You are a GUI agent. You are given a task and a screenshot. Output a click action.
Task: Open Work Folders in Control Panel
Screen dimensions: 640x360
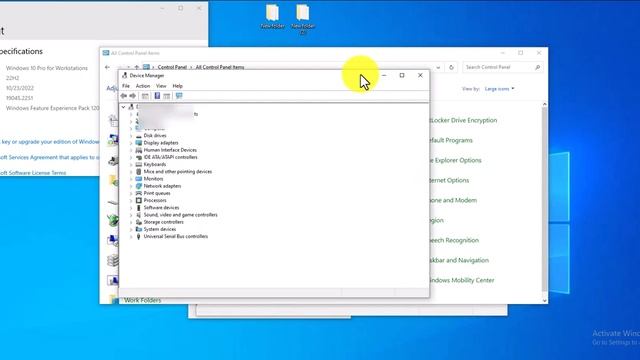(x=142, y=300)
